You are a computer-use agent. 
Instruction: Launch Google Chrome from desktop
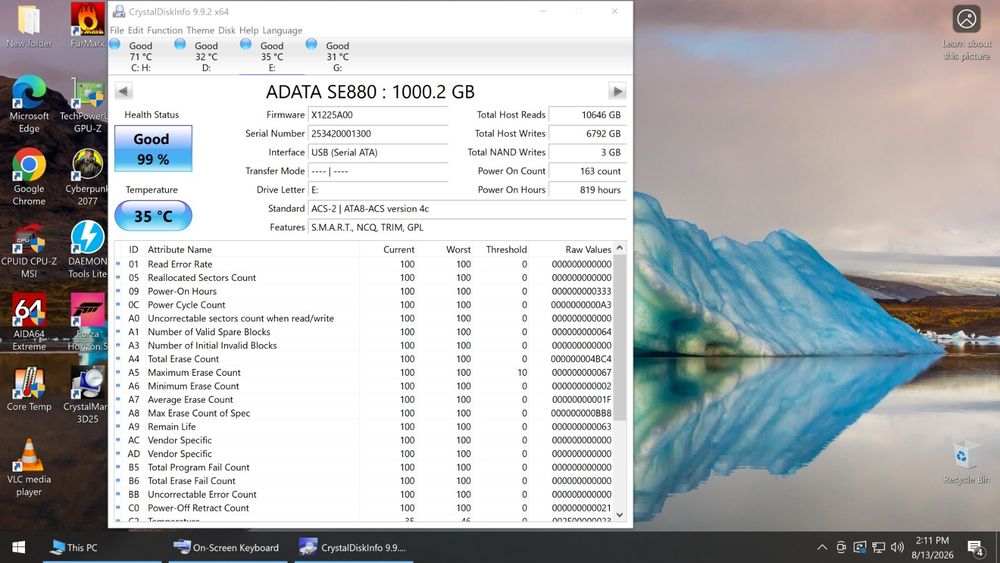(29, 177)
